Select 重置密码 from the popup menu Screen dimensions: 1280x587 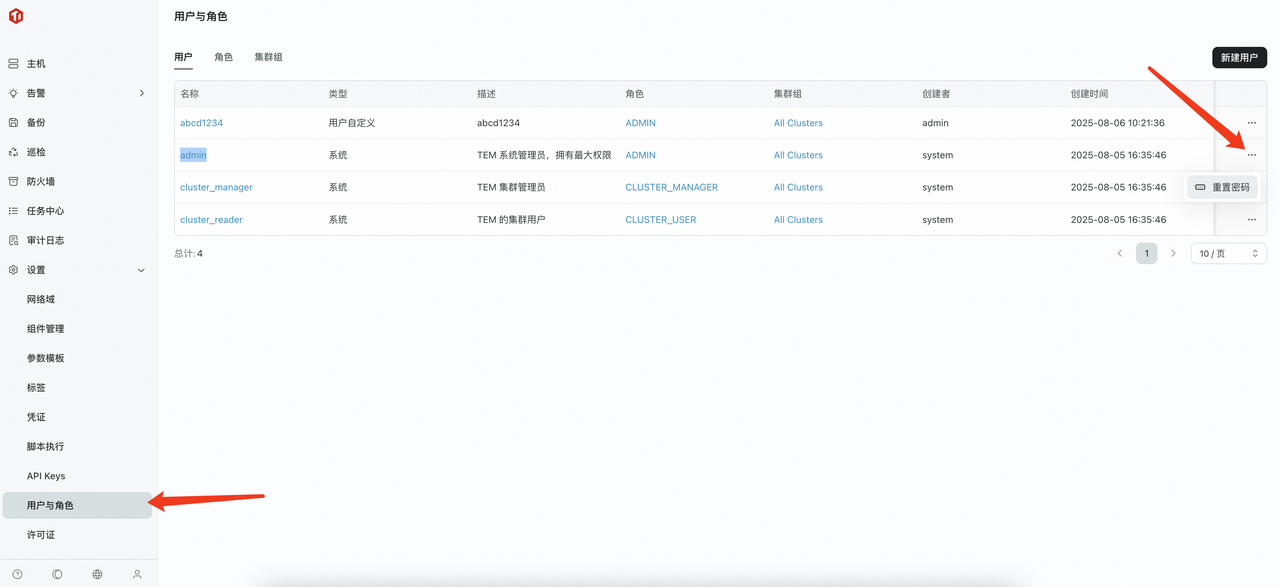1222,187
